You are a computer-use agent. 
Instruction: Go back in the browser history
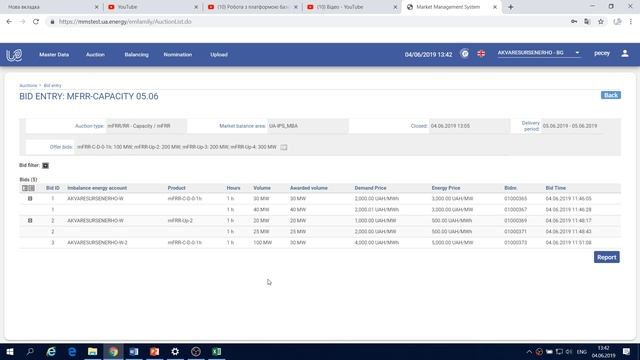pos(9,22)
